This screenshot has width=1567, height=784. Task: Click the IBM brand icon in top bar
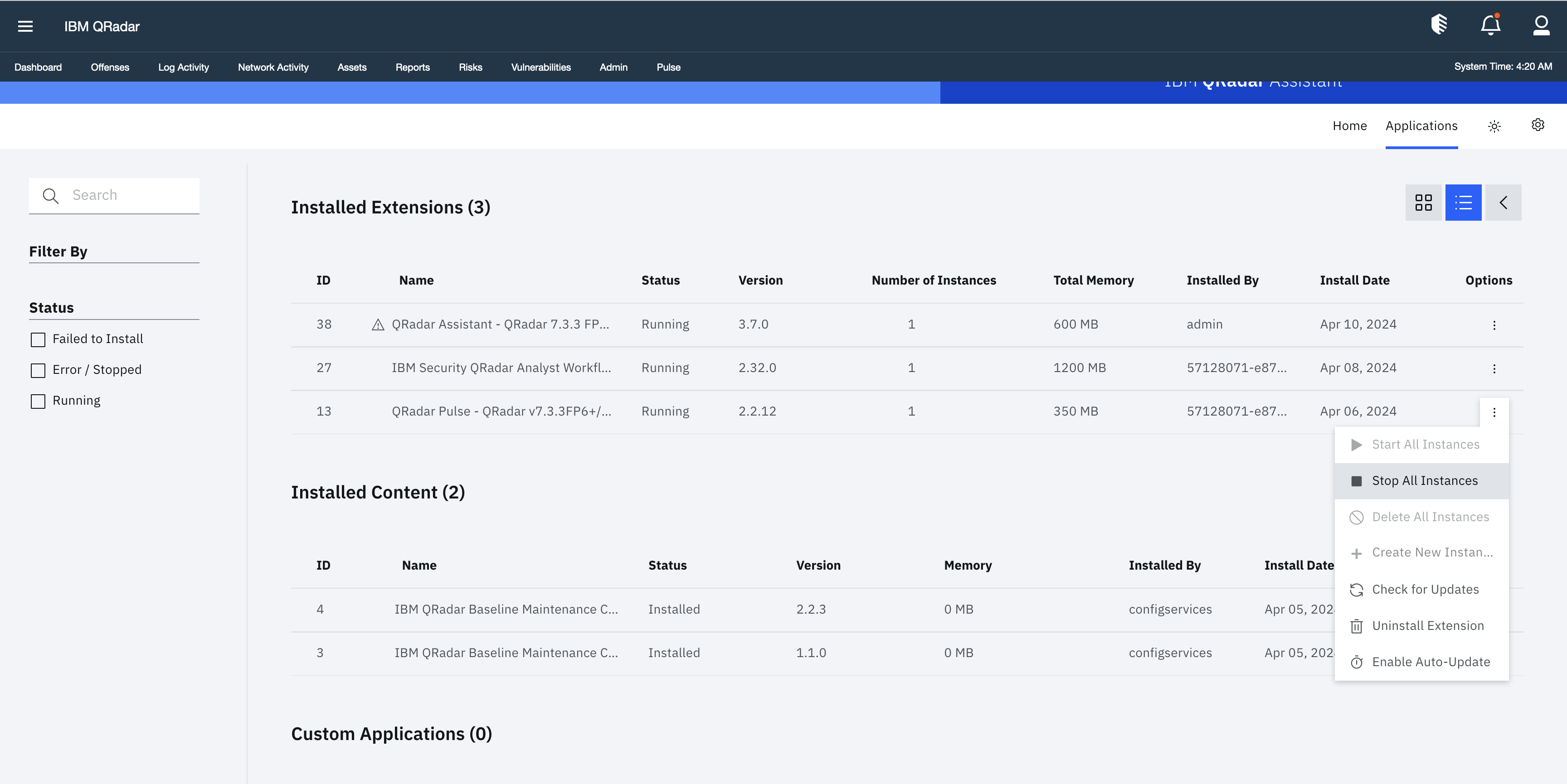pos(1438,25)
